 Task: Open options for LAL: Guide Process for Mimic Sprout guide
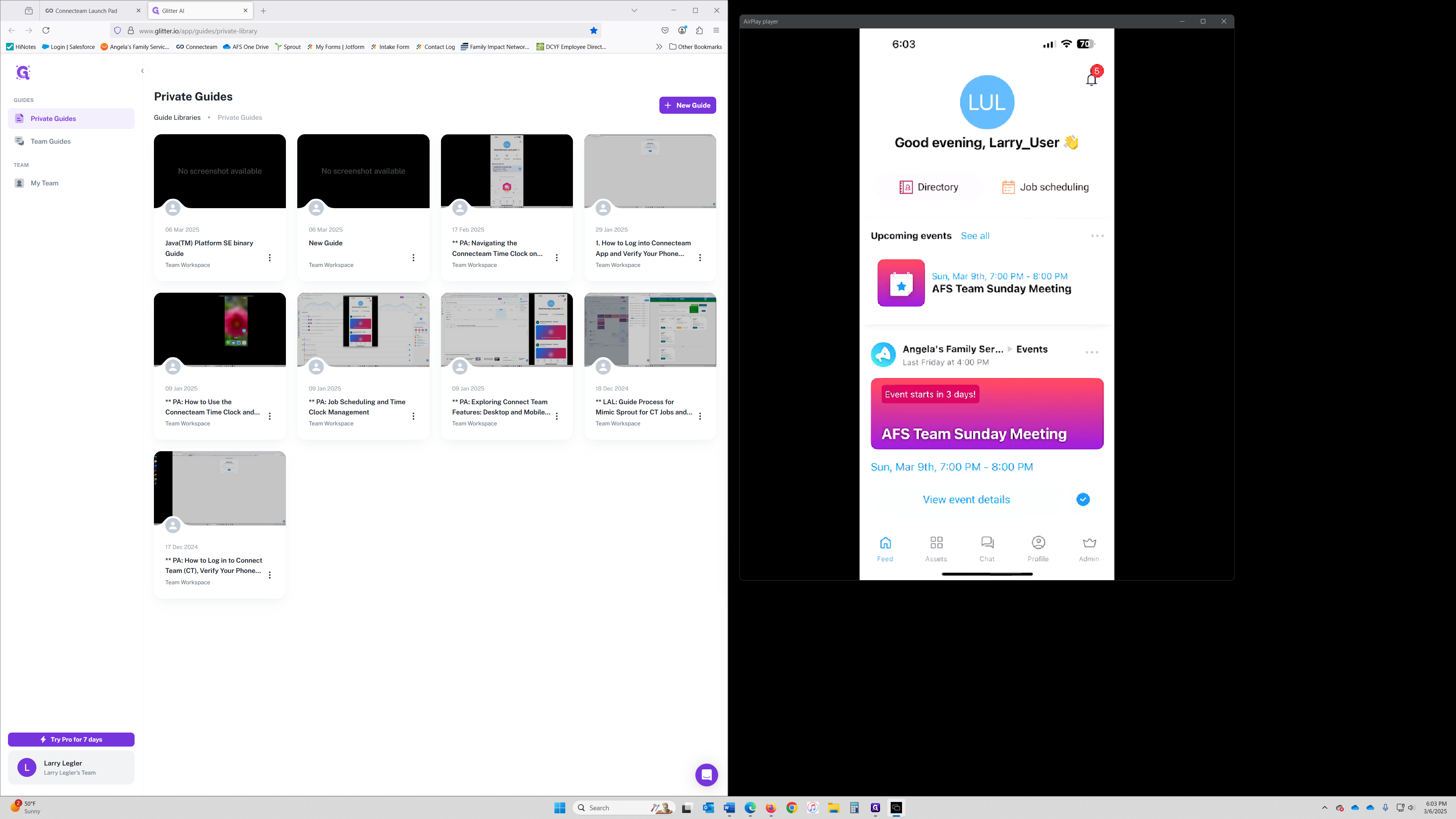click(x=700, y=416)
